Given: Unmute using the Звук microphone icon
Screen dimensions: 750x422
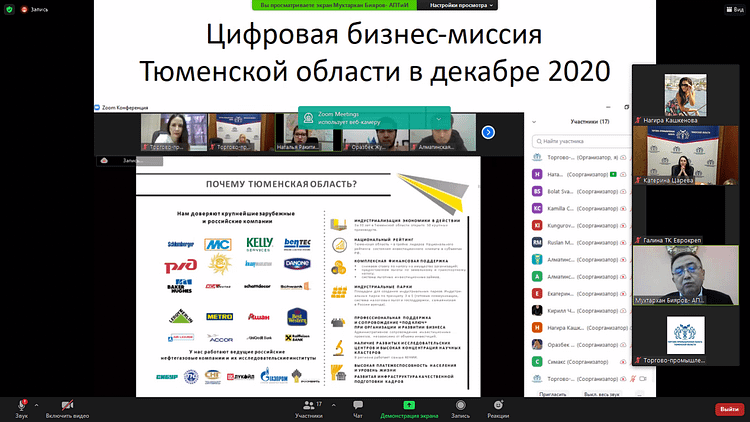Looking at the screenshot, I should 22,405.
